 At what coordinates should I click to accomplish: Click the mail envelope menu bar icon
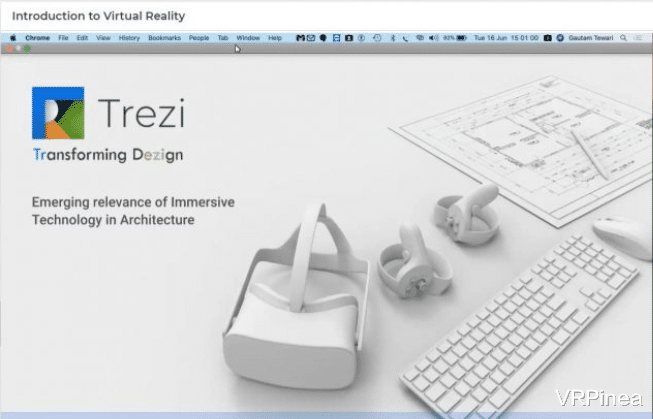click(311, 38)
